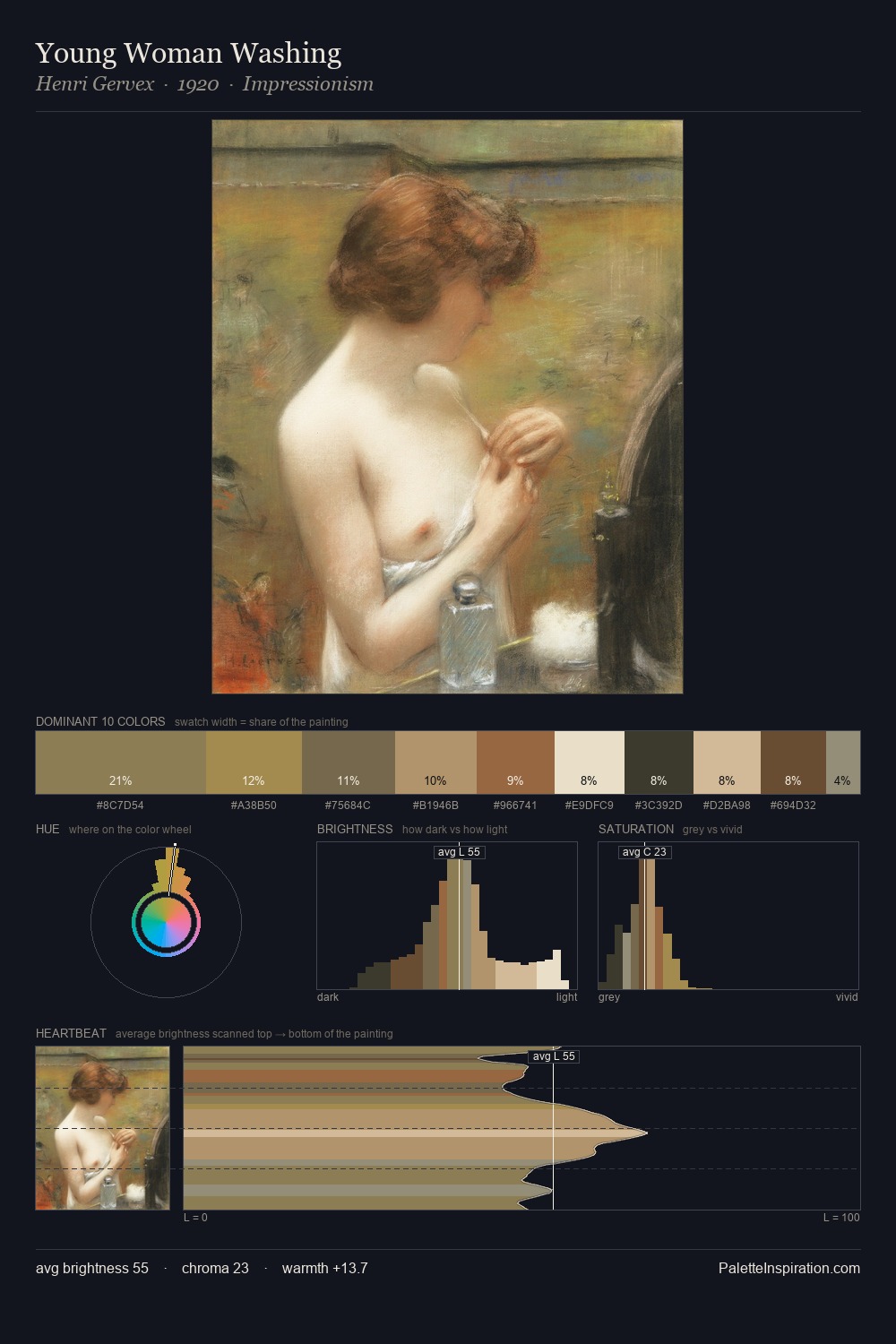Click the subtitle Henri Gervex 1920 Impressionism
This screenshot has height=1344, width=896.
(204, 84)
